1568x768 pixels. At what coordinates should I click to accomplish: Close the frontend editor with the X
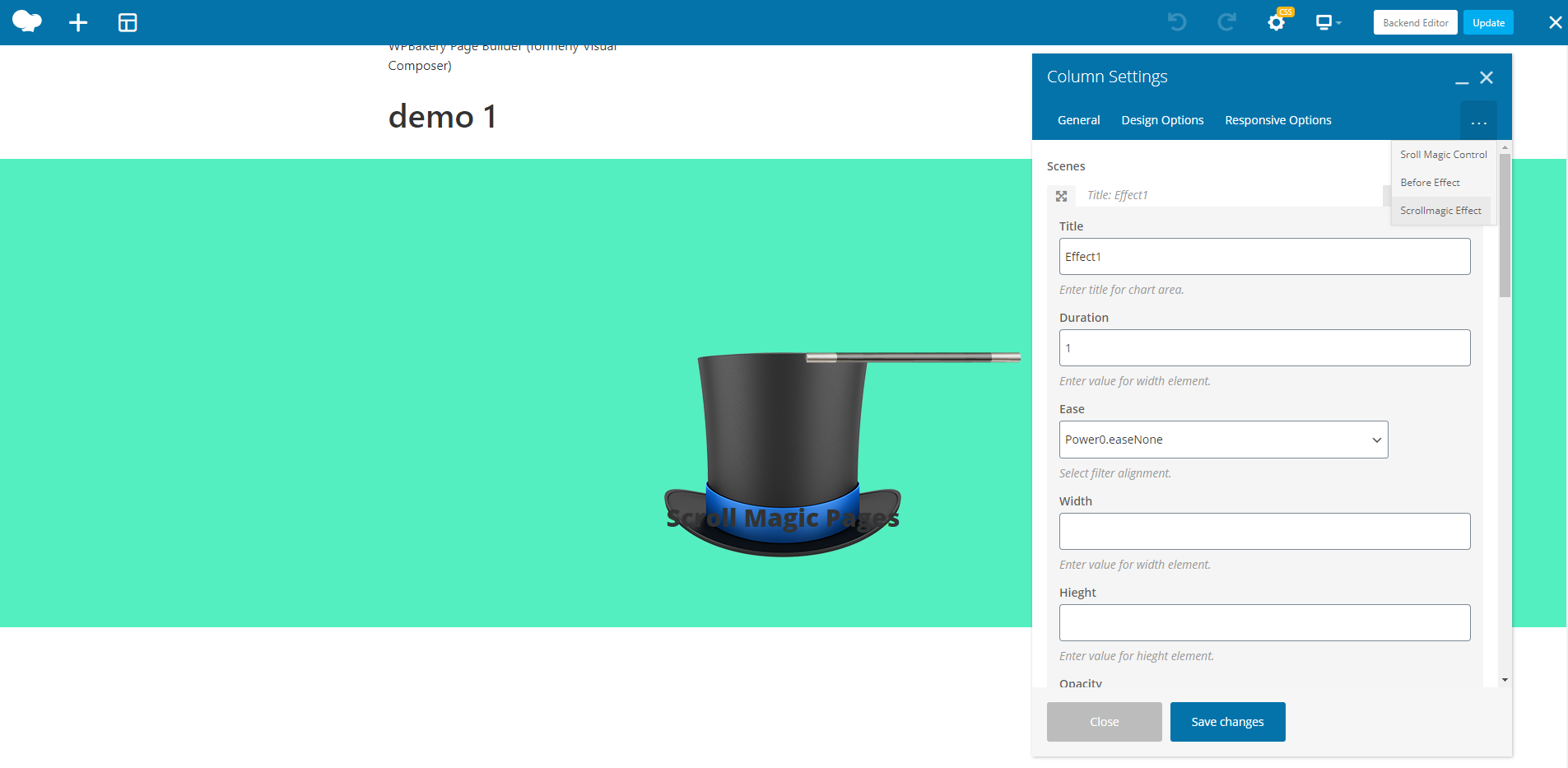1555,22
